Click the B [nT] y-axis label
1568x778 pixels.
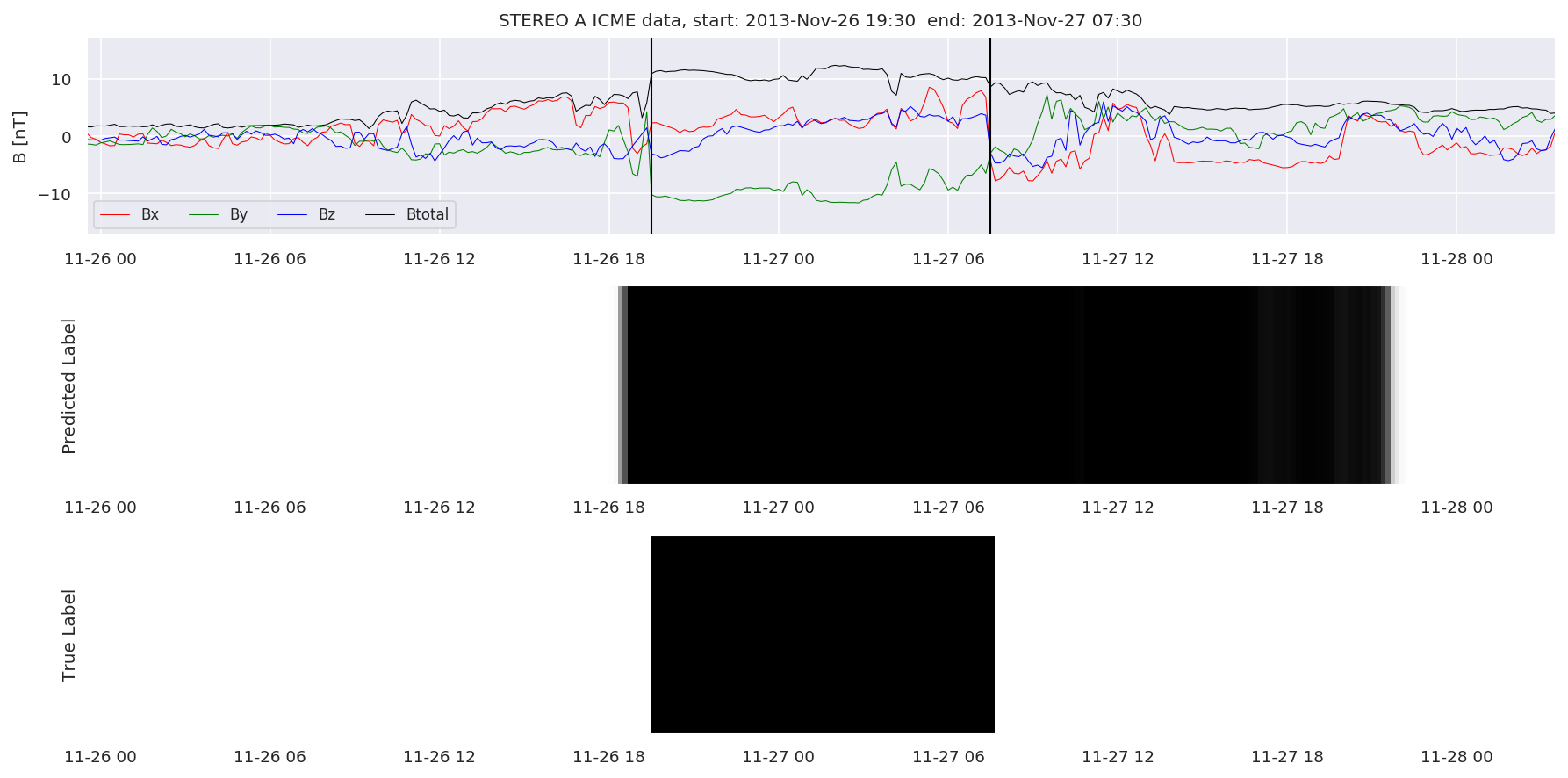19,137
